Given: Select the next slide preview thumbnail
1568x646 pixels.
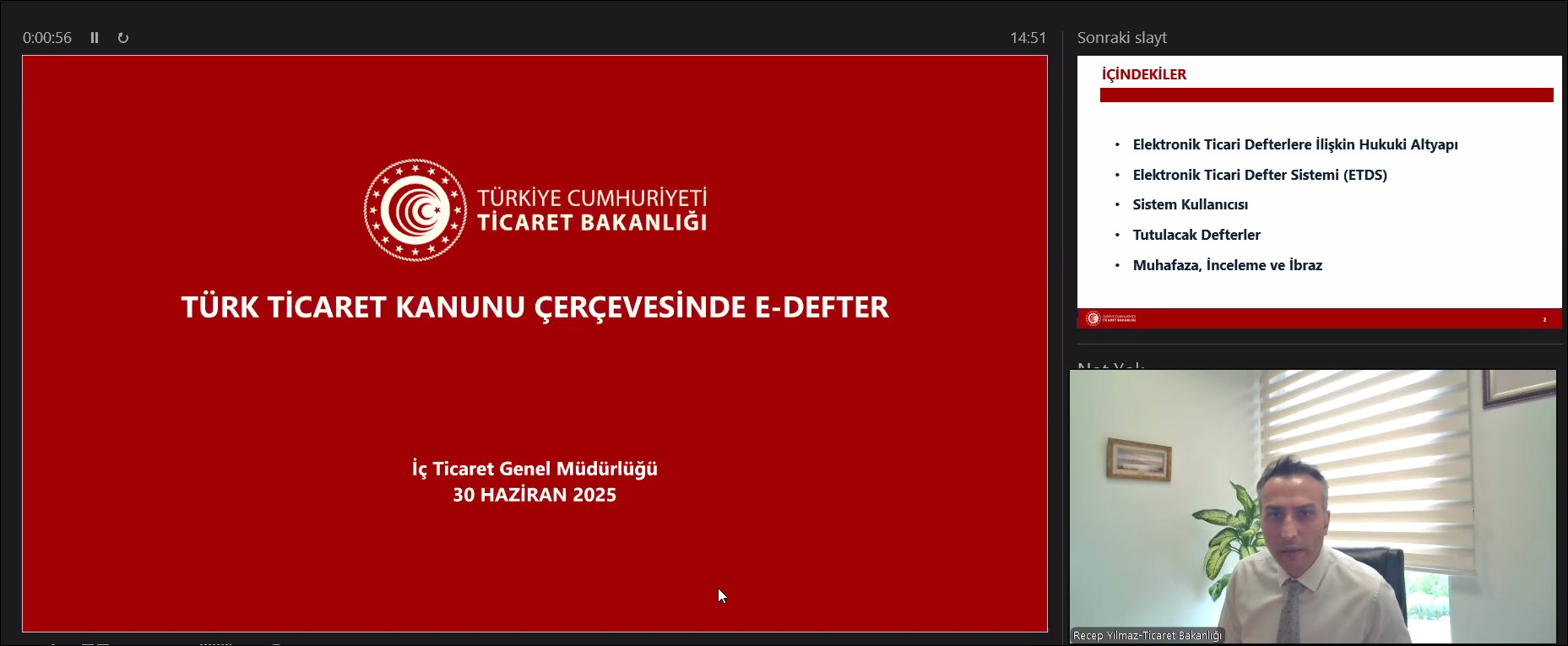Looking at the screenshot, I should [1320, 192].
